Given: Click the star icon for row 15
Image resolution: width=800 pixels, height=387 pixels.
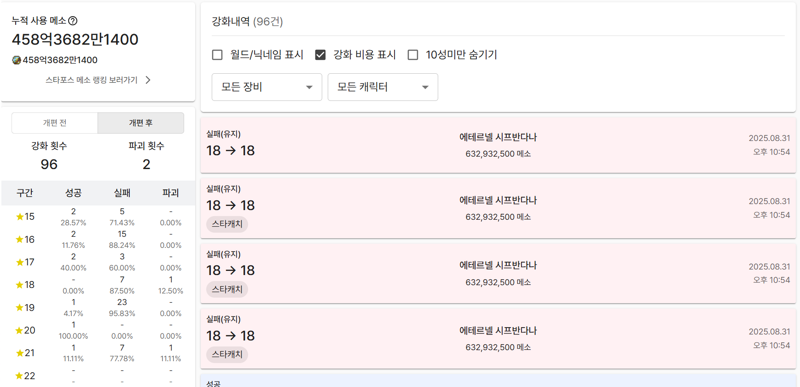Looking at the screenshot, I should (20, 217).
